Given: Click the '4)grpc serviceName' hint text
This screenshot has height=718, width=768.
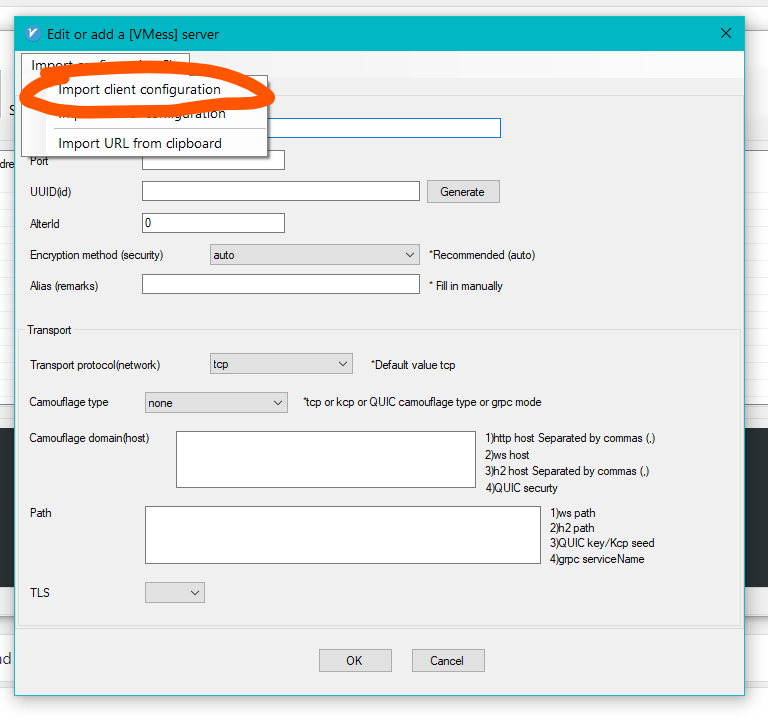Looking at the screenshot, I should (597, 559).
